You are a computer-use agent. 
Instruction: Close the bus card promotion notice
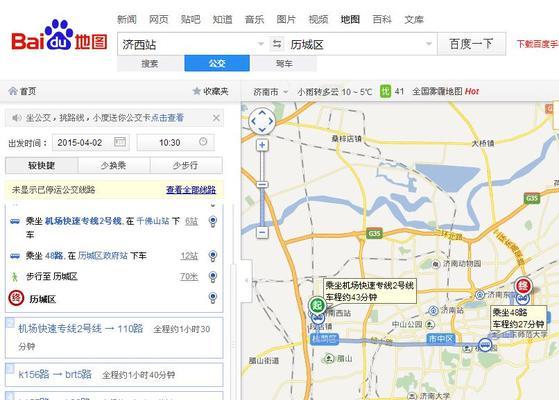(216, 118)
